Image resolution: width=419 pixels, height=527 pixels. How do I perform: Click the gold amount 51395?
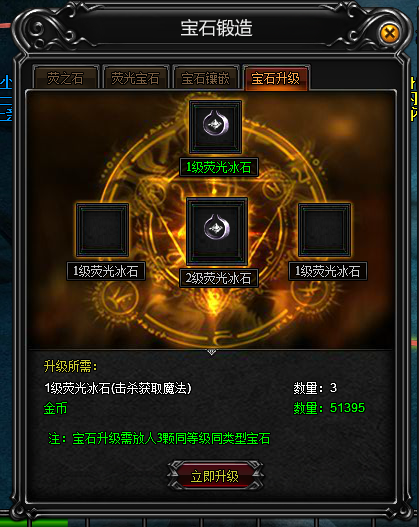pos(347,408)
